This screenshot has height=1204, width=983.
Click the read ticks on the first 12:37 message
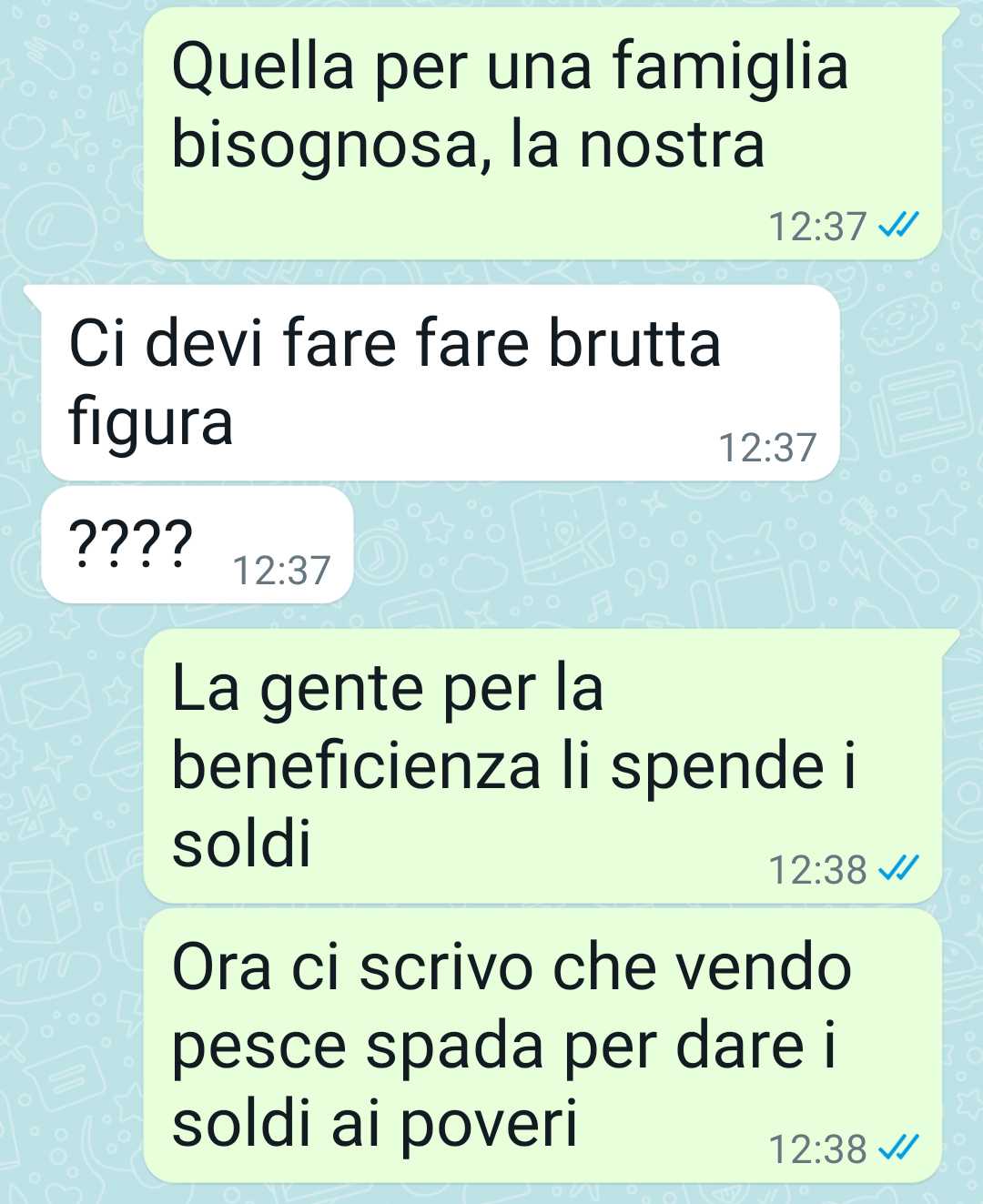(x=898, y=225)
